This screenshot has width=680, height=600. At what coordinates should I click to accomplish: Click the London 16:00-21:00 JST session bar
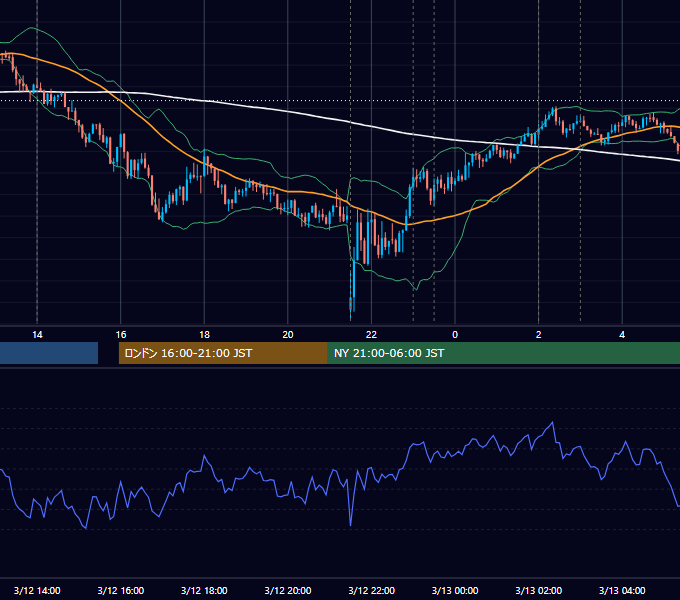tap(223, 353)
